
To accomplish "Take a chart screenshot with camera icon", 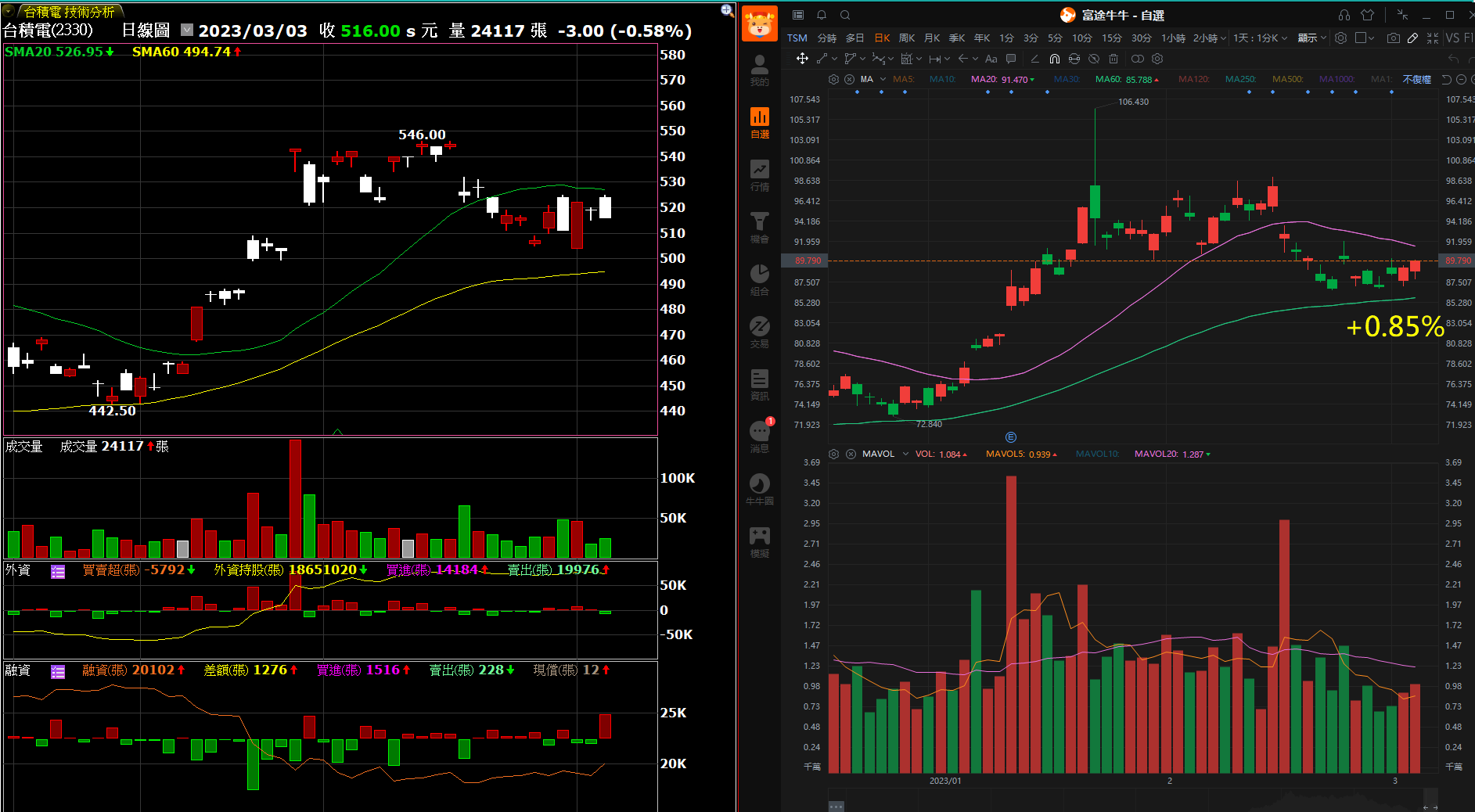I will pyautogui.click(x=1393, y=38).
